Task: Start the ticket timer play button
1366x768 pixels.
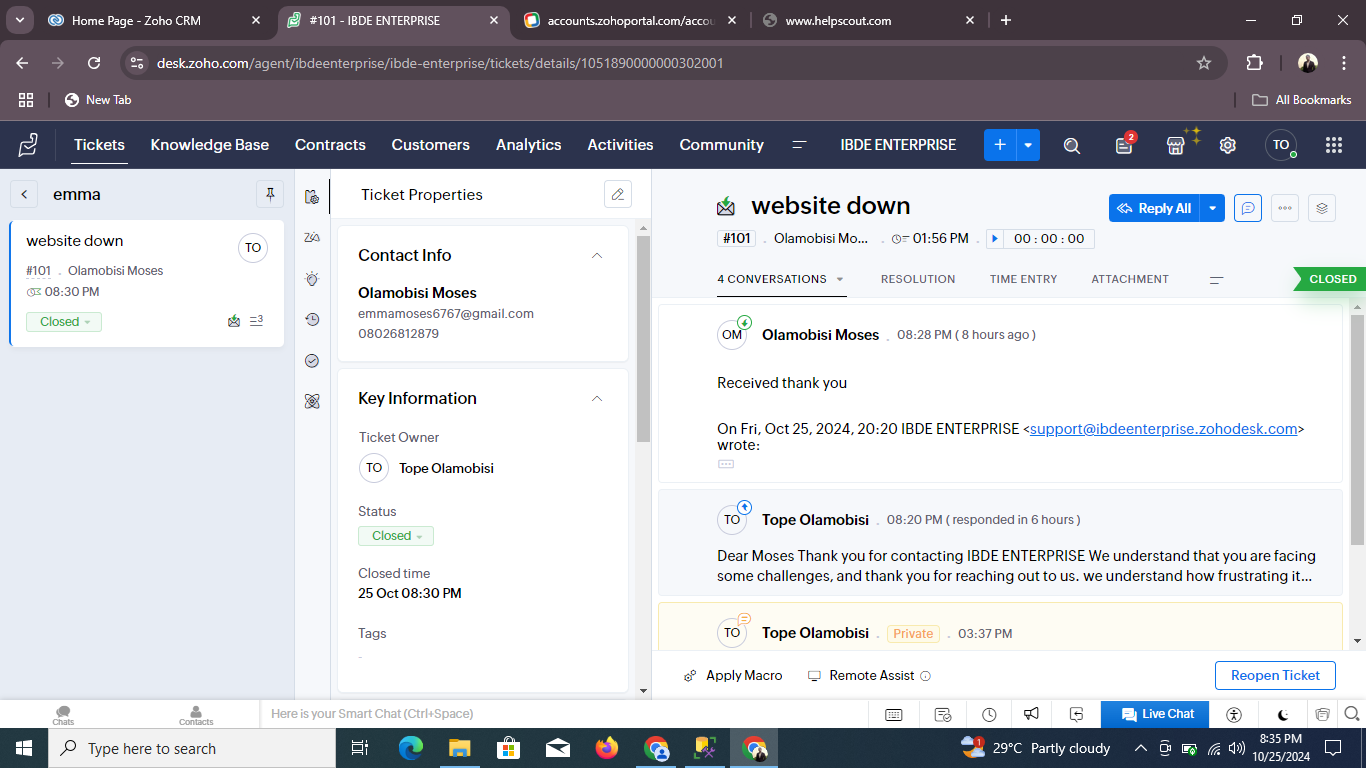Action: pos(994,239)
